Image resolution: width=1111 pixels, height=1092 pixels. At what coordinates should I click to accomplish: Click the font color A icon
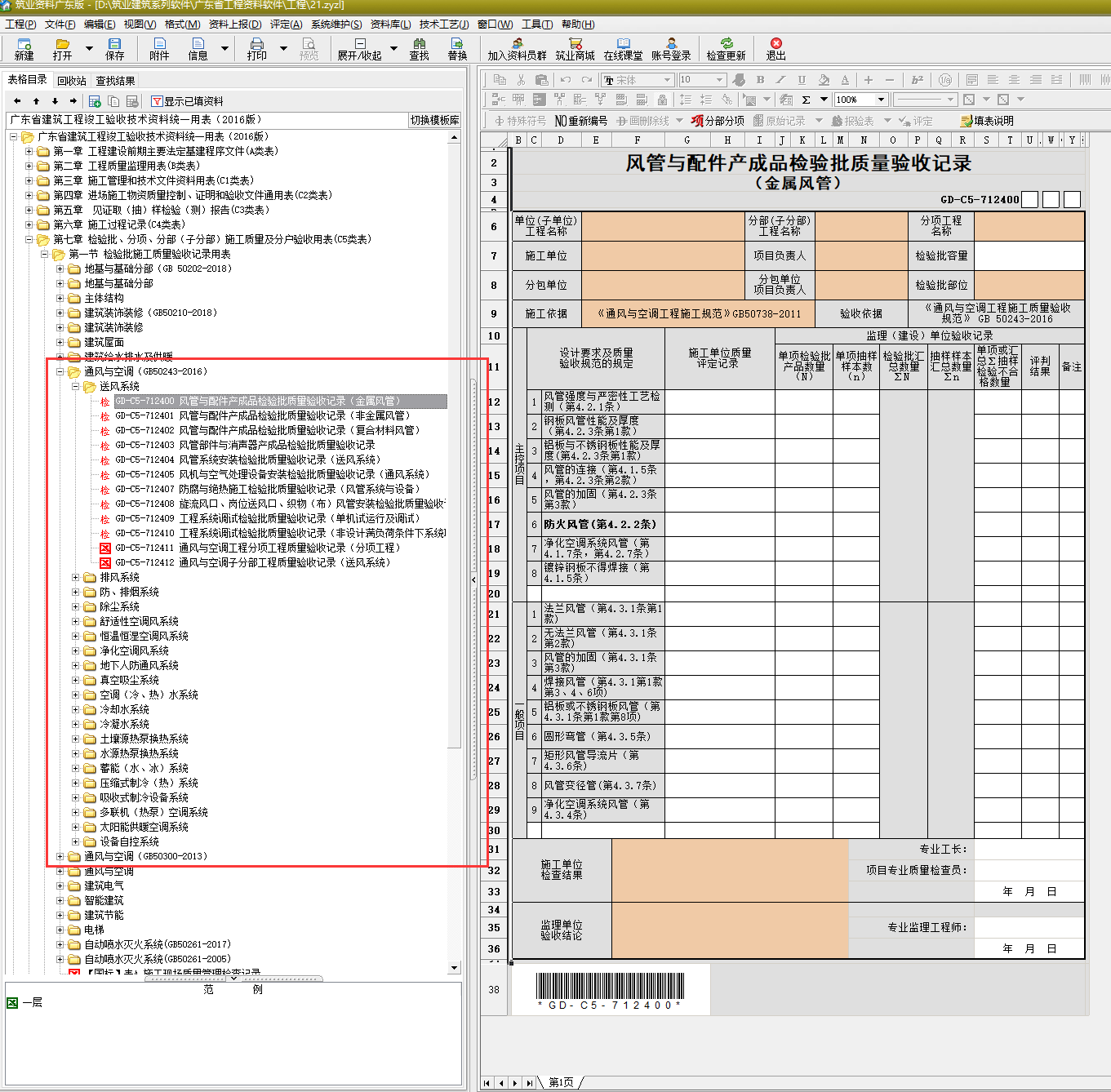click(x=845, y=80)
